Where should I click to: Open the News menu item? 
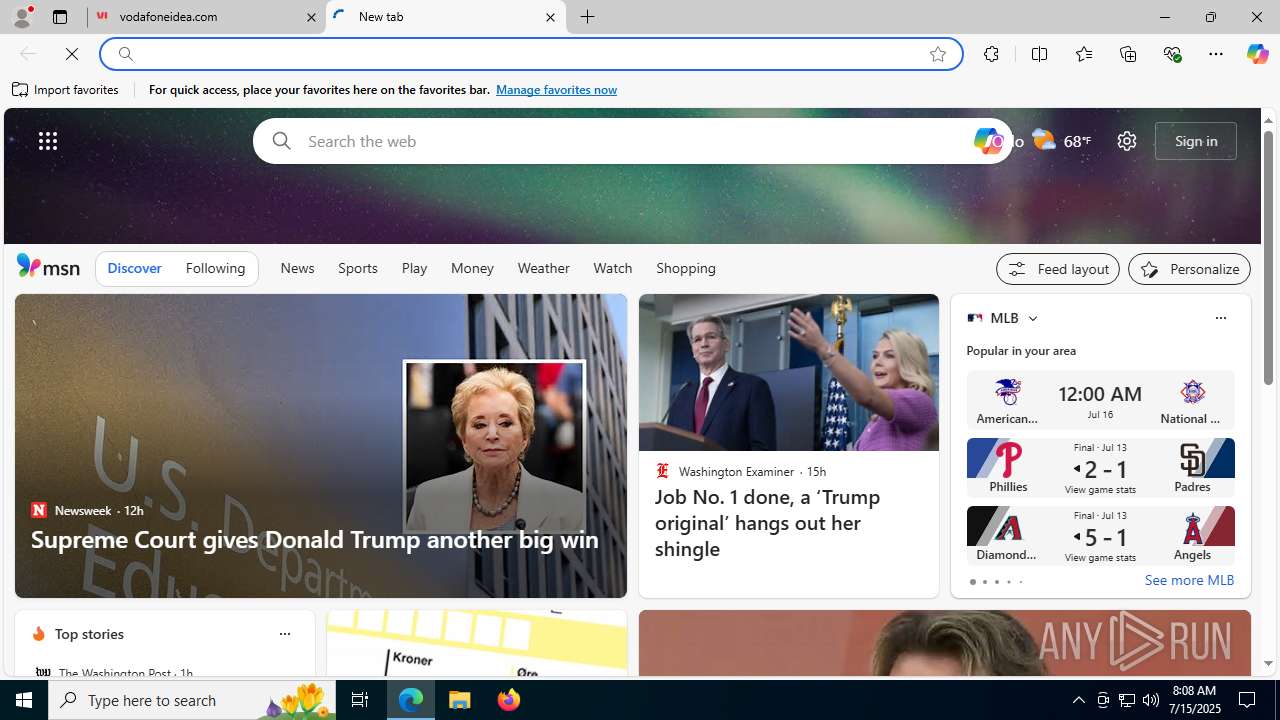tap(297, 269)
